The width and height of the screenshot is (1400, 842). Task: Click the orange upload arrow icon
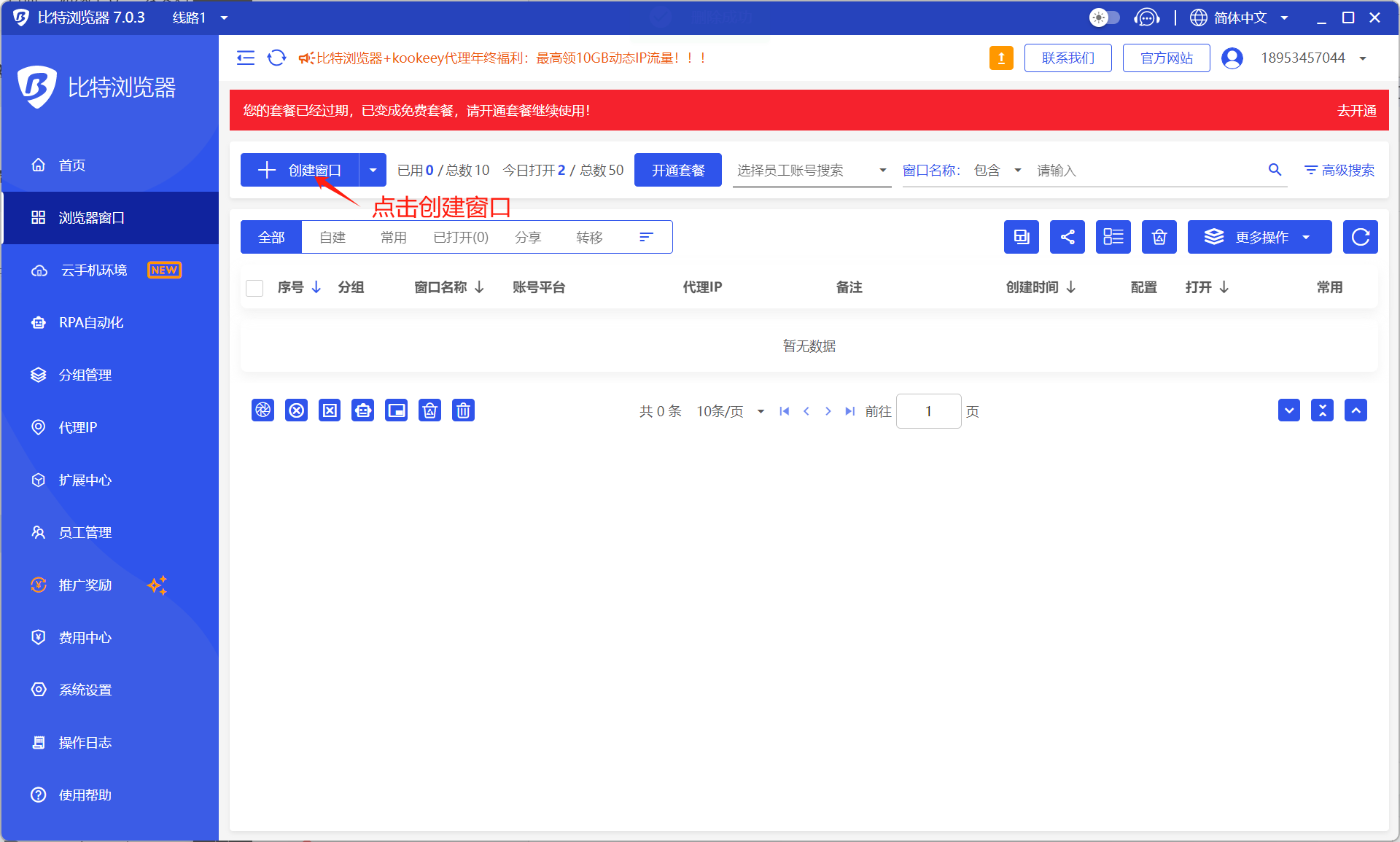[x=1001, y=58]
